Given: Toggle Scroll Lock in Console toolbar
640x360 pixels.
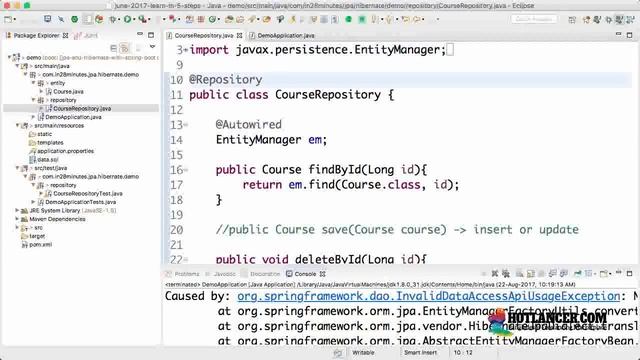Looking at the screenshot, I should coord(531,273).
